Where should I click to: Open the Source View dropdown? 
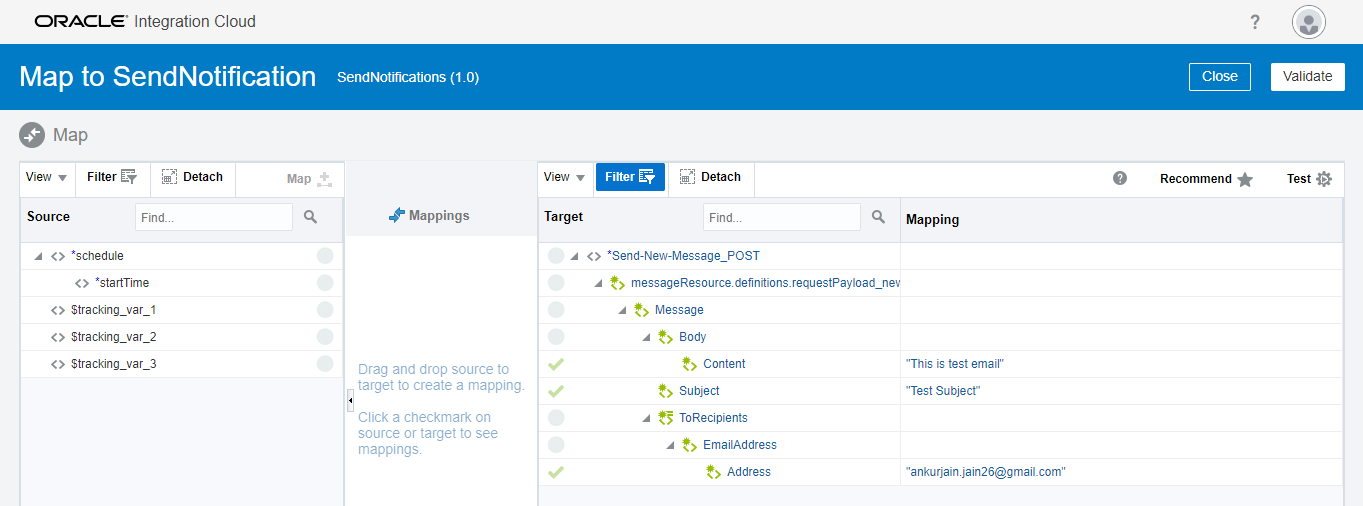tap(46, 178)
